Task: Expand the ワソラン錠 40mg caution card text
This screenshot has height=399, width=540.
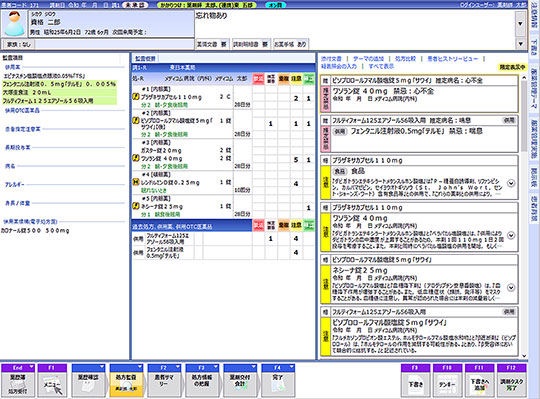Action: (511, 235)
